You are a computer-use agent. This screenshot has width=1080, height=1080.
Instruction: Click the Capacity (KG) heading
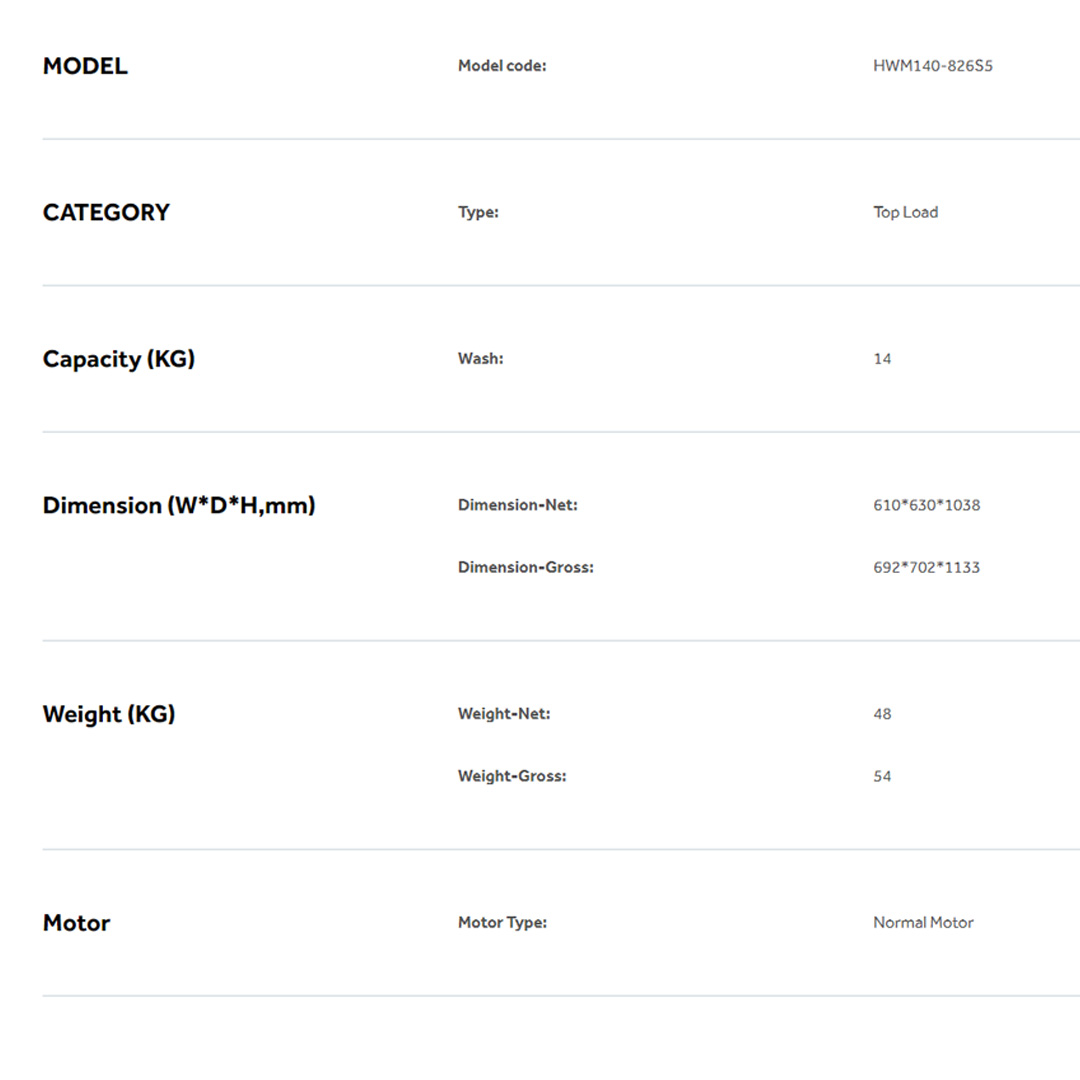coord(118,359)
